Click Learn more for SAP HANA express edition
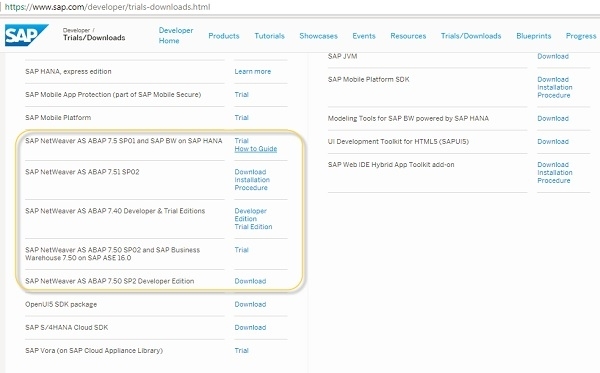The width and height of the screenshot is (600, 373). click(253, 72)
